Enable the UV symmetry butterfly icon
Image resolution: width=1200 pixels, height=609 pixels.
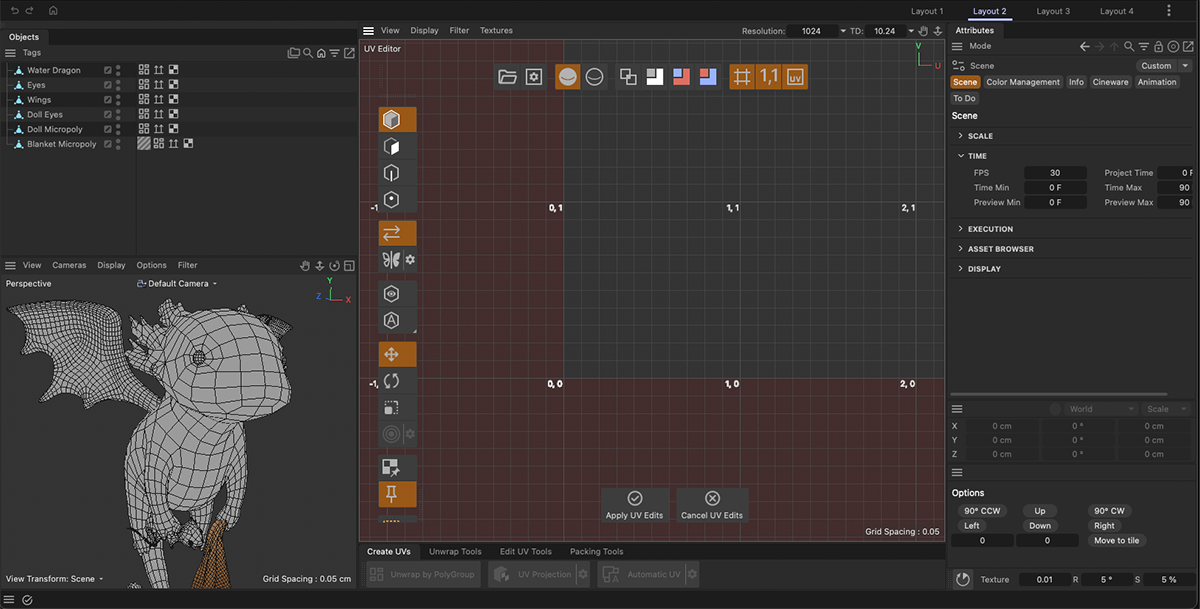(x=391, y=260)
